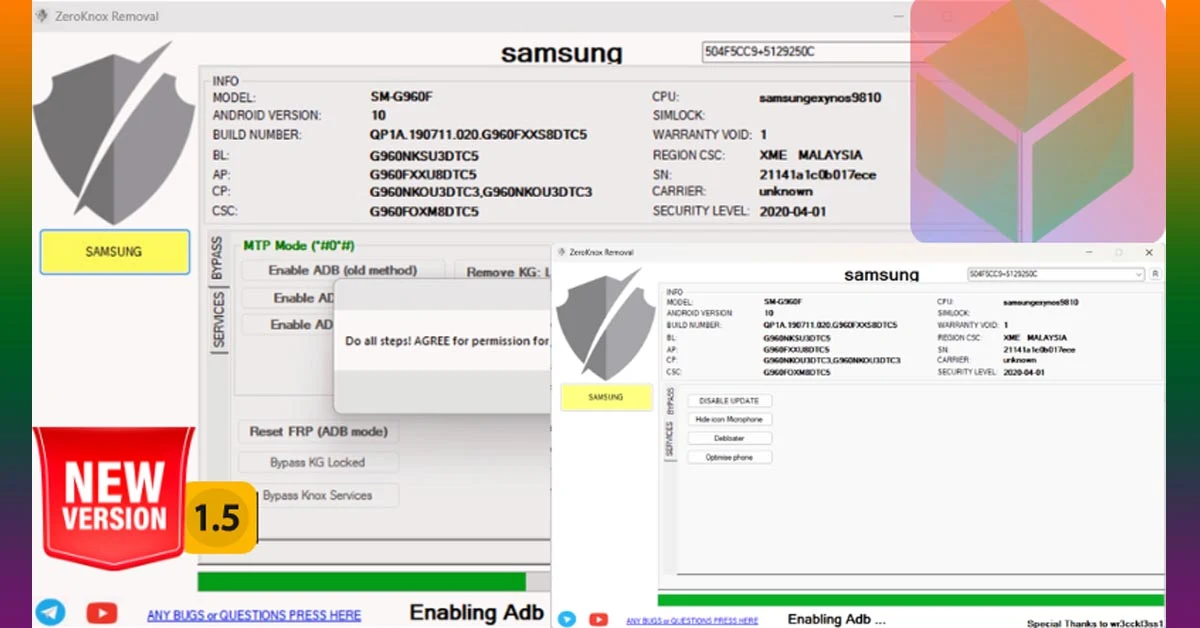
Task: Click the Optimise phone button
Action: 729,458
